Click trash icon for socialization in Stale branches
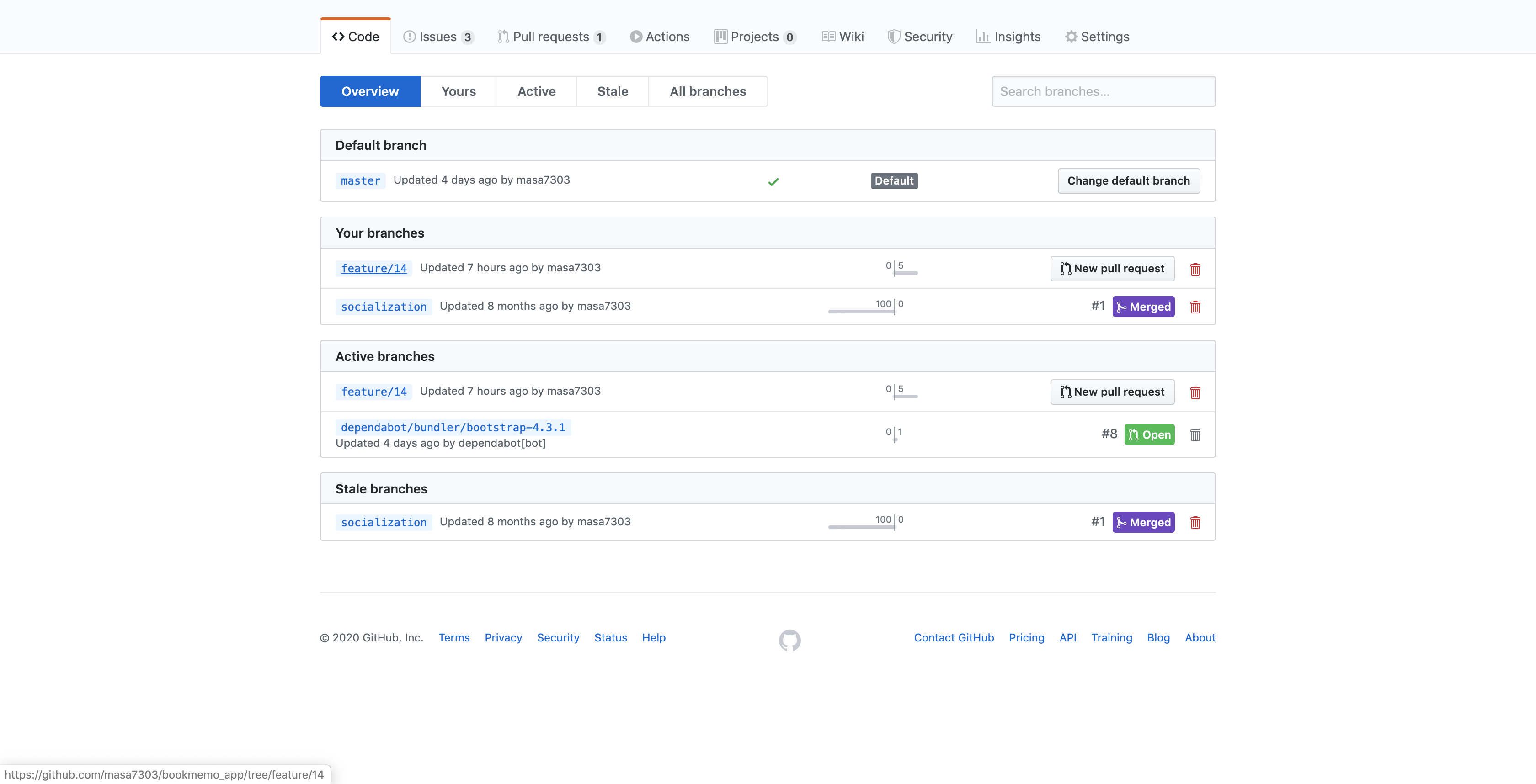1536x784 pixels. 1195,523
